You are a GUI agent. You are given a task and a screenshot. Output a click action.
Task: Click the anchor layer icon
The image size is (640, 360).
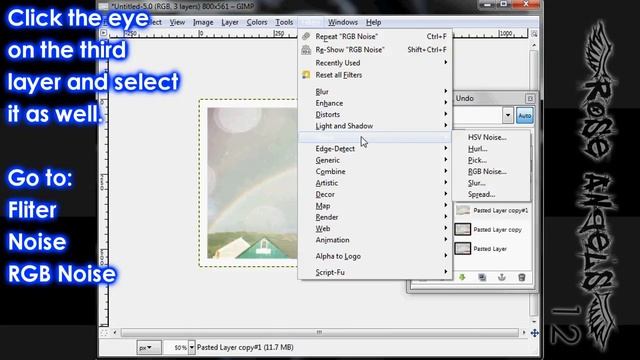tap(502, 278)
